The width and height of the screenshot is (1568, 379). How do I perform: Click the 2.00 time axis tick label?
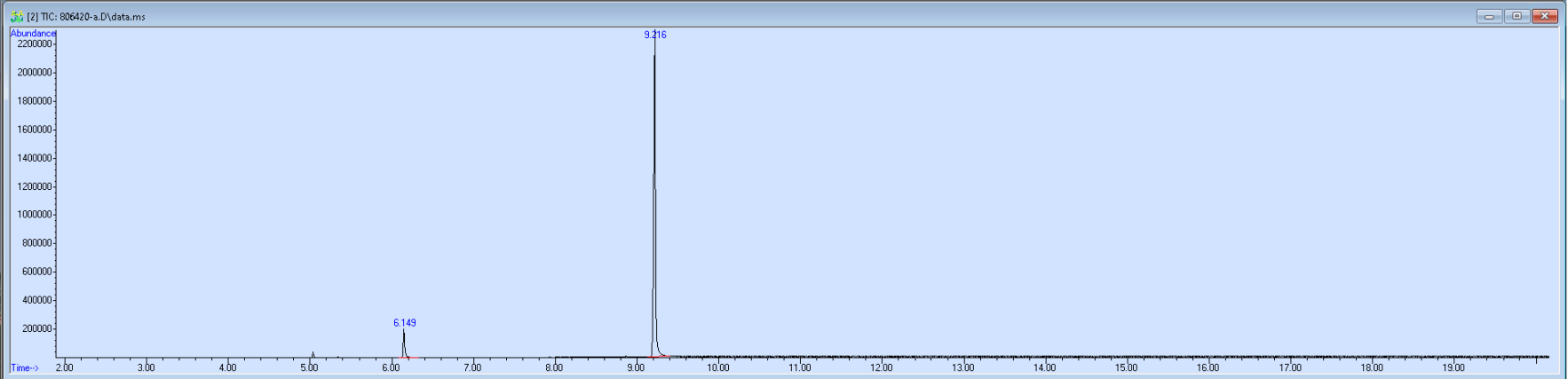coord(65,367)
